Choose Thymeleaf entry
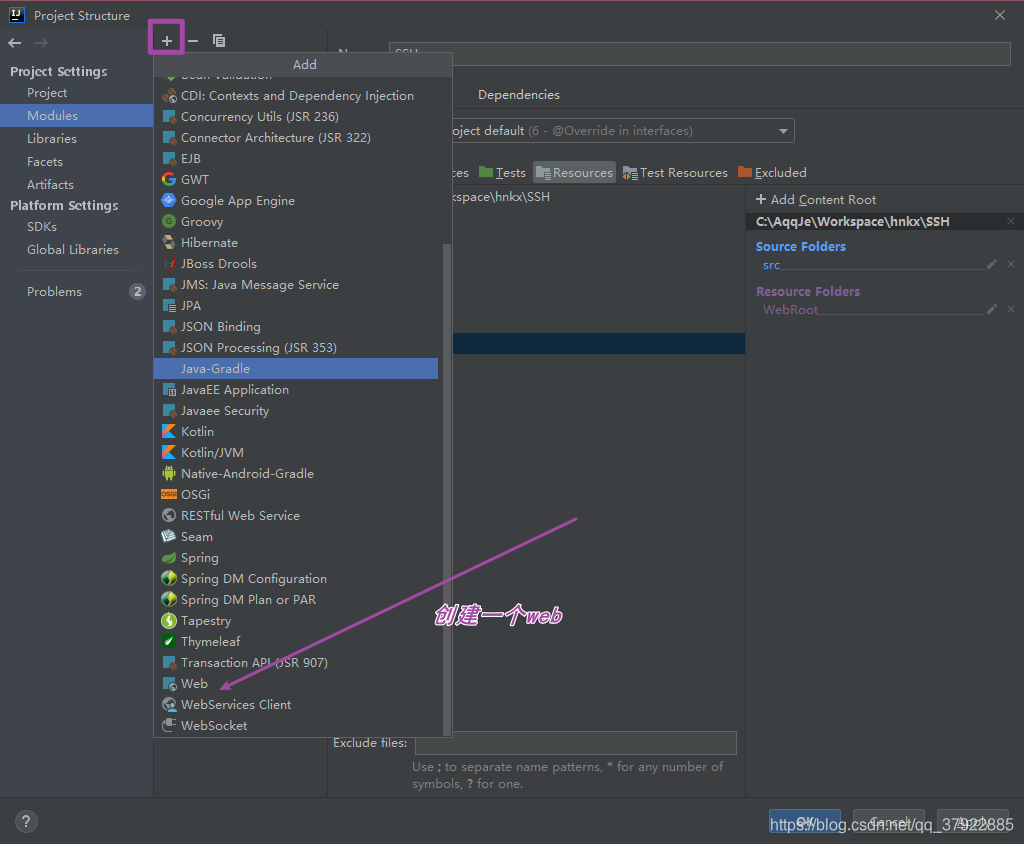The width and height of the screenshot is (1024, 844). click(296, 641)
